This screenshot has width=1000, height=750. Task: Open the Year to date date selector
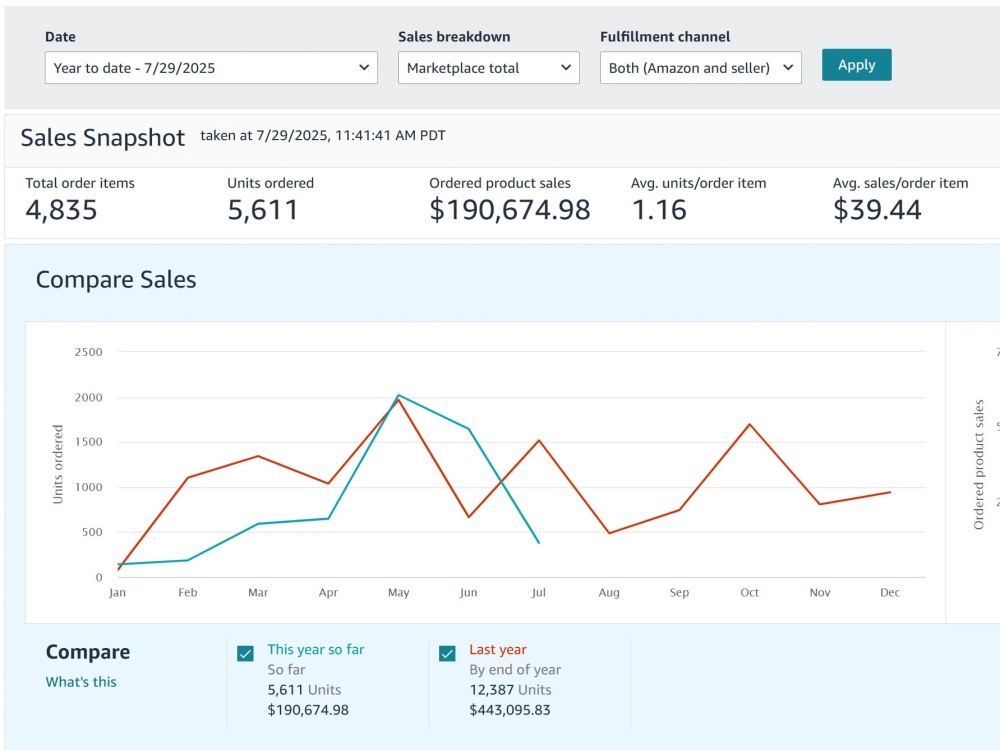211,68
